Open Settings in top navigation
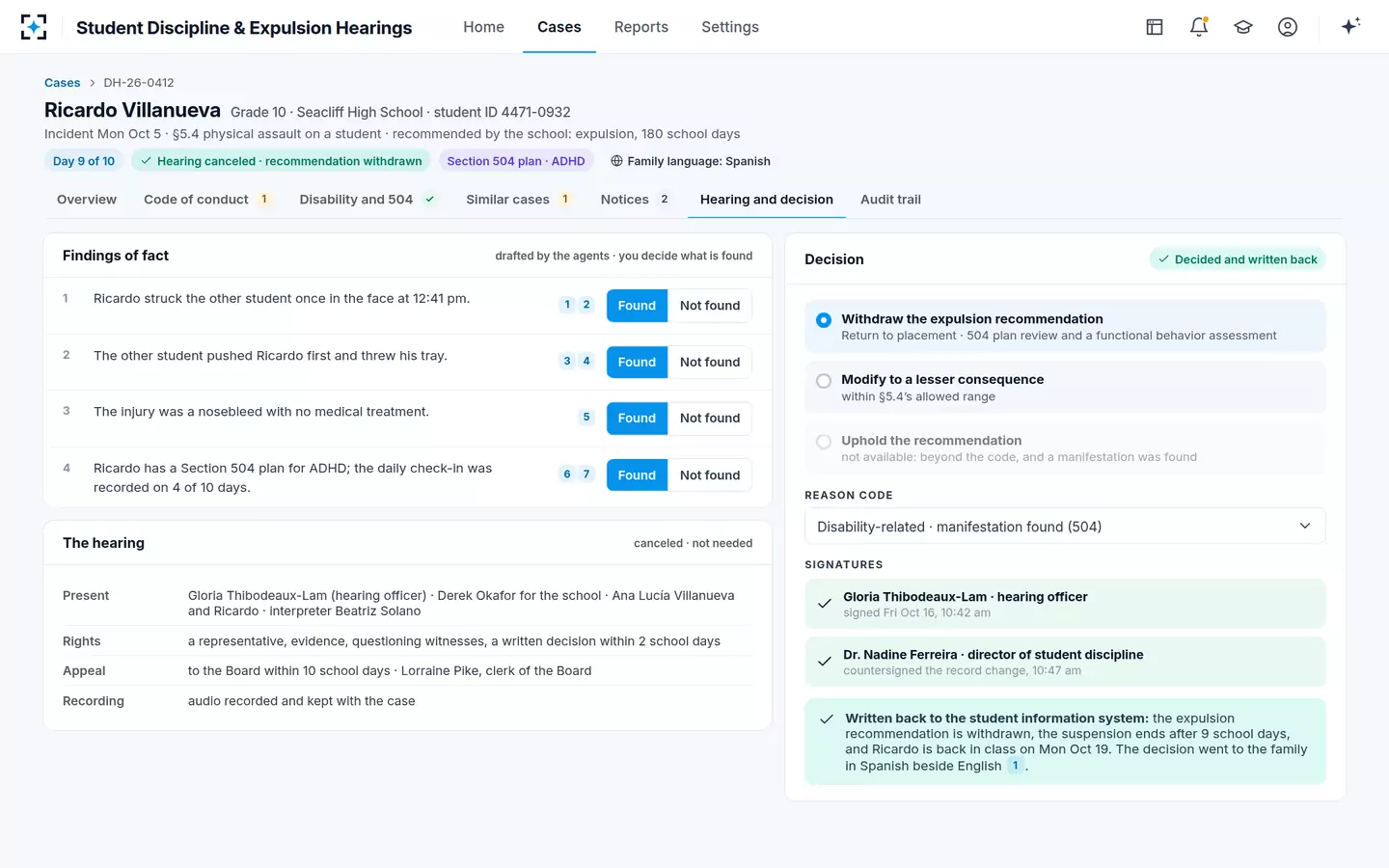 (x=730, y=27)
